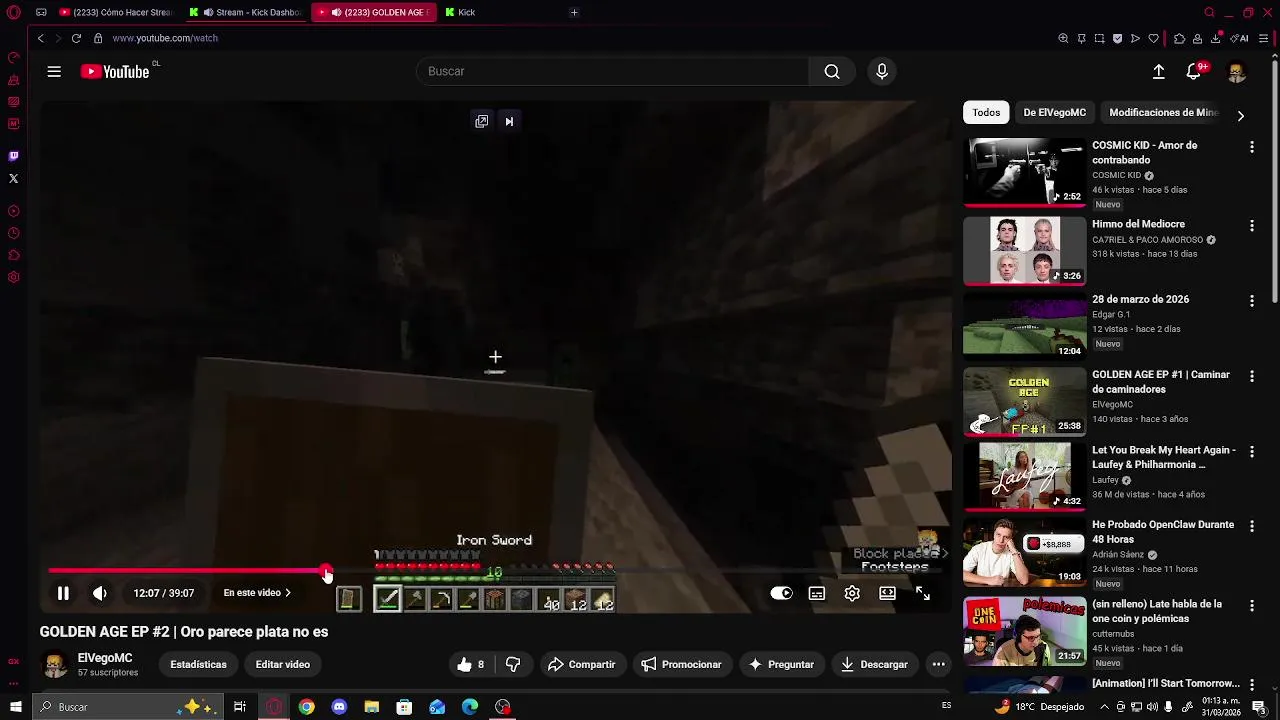Open options for COSMIC KID video
The height and width of the screenshot is (720, 1280).
click(x=1251, y=147)
